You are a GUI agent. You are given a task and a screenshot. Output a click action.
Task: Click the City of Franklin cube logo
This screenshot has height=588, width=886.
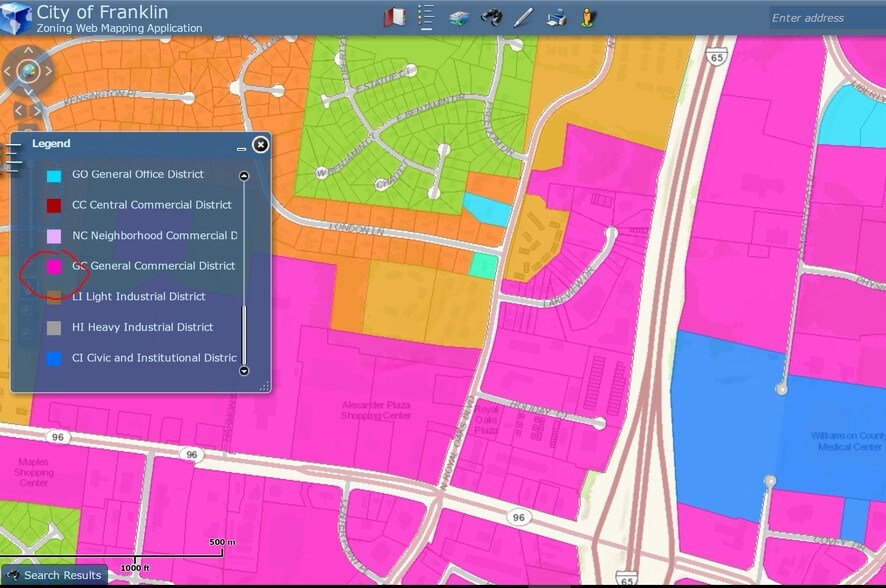point(16,18)
